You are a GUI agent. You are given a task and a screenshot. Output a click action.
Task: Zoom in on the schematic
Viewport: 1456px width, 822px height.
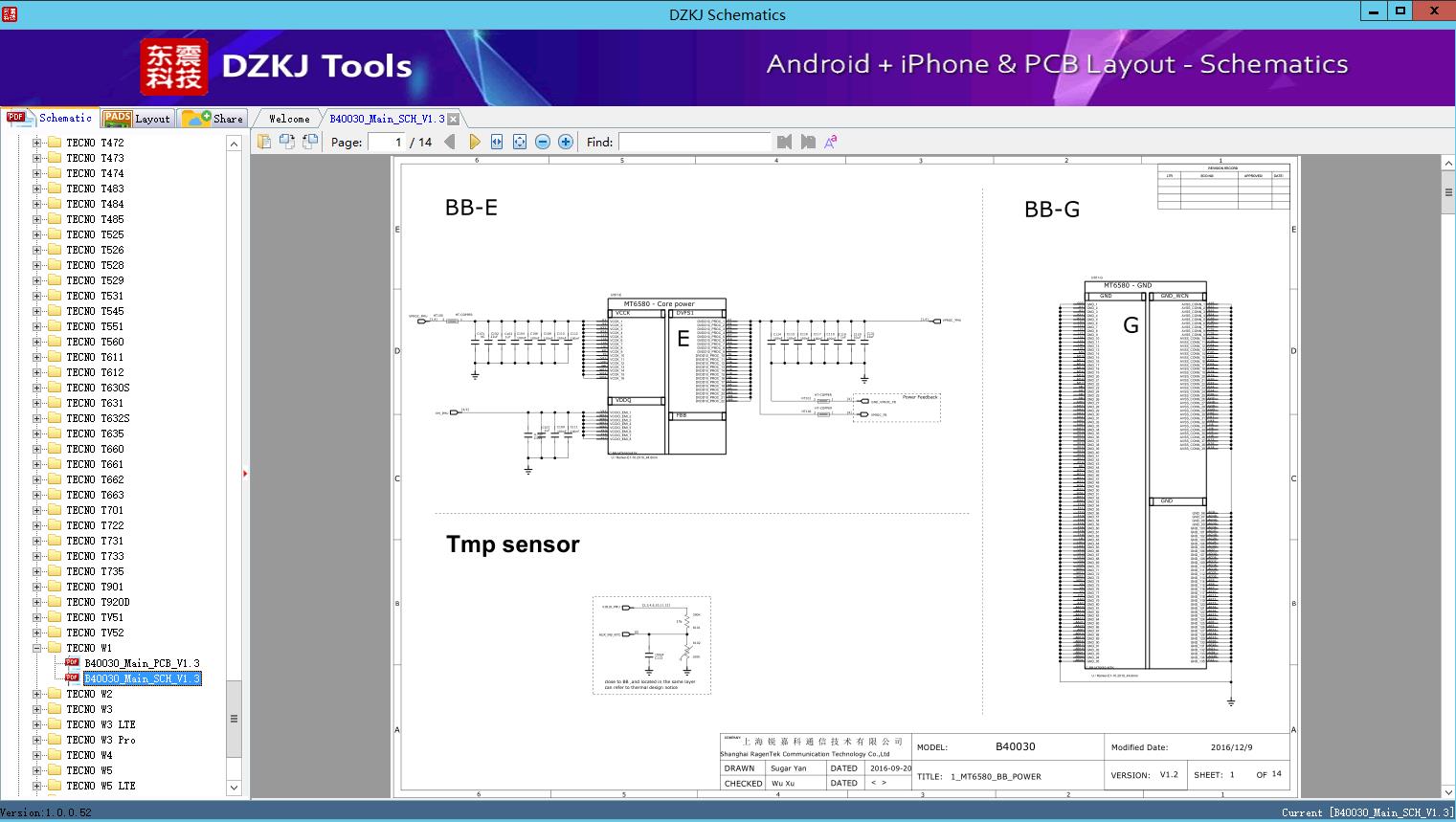pyautogui.click(x=566, y=142)
